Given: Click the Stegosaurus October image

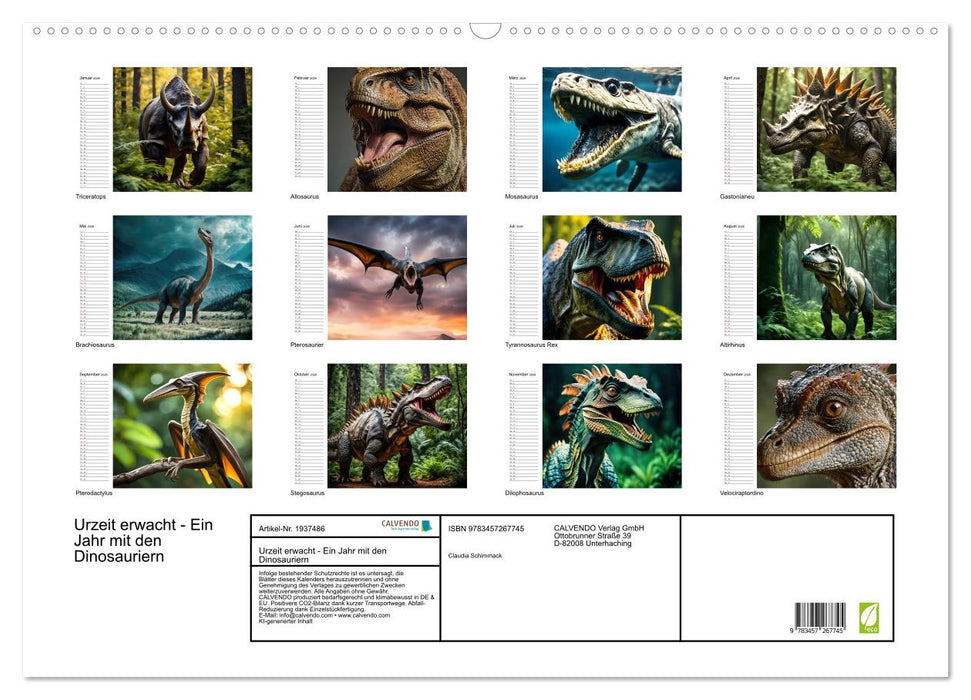Looking at the screenshot, I should 397,426.
